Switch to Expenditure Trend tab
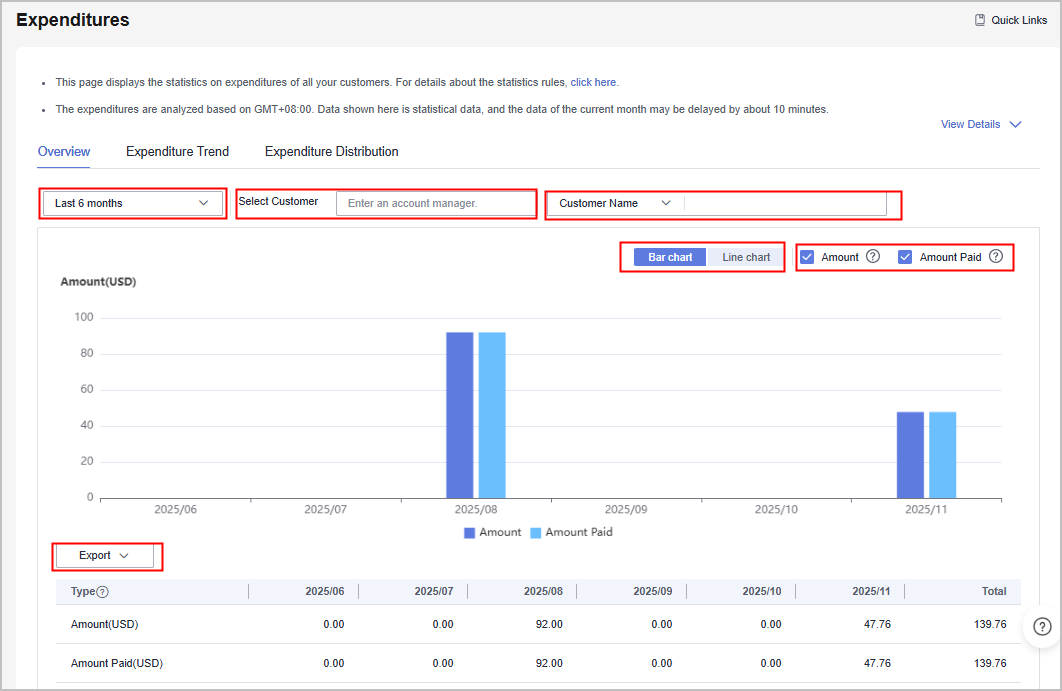The width and height of the screenshot is (1062, 691). click(x=177, y=152)
